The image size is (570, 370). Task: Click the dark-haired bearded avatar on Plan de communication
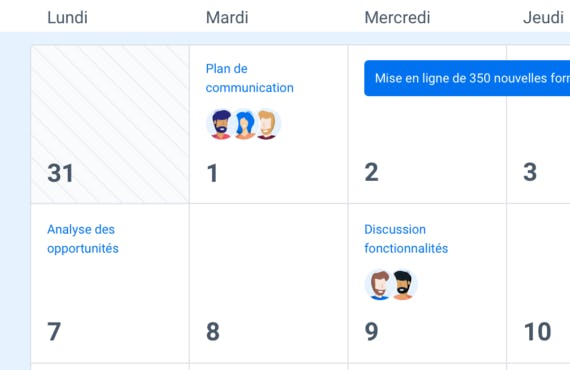[x=221, y=124]
